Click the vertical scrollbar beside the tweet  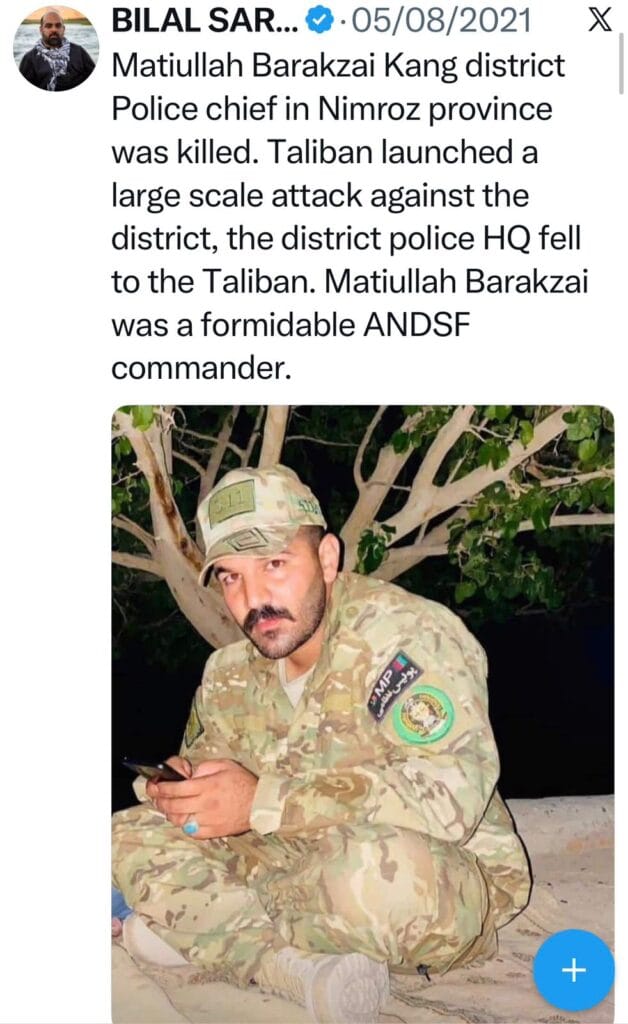pos(621,62)
